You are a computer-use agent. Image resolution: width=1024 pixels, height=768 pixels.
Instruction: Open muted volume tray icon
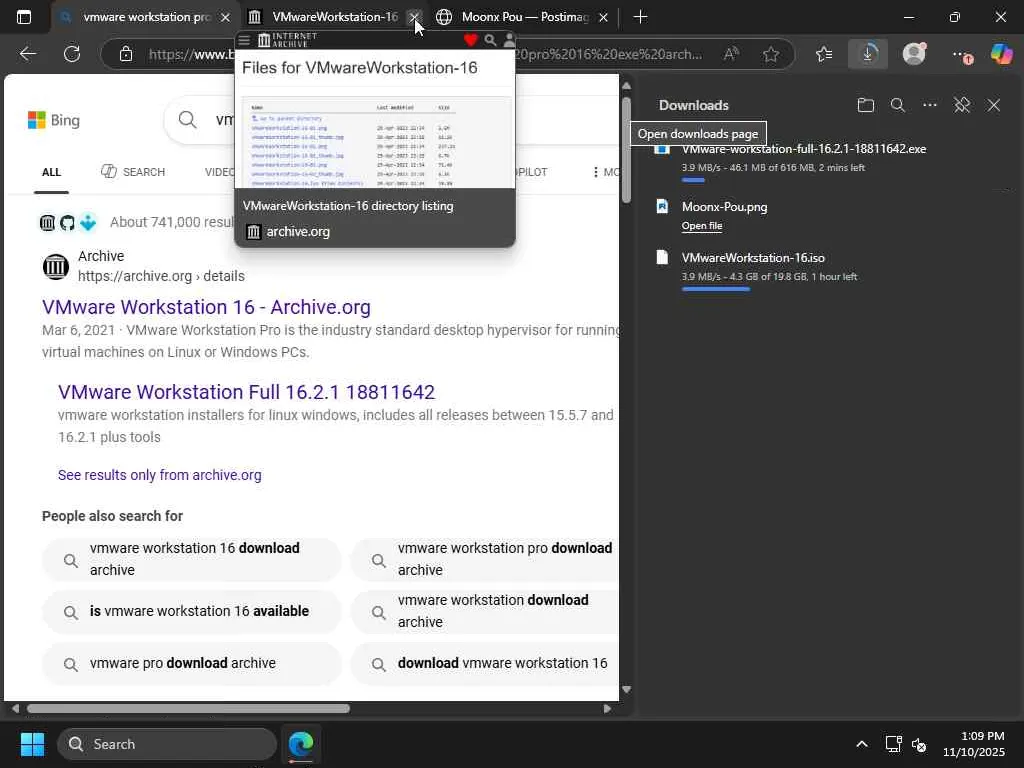919,744
